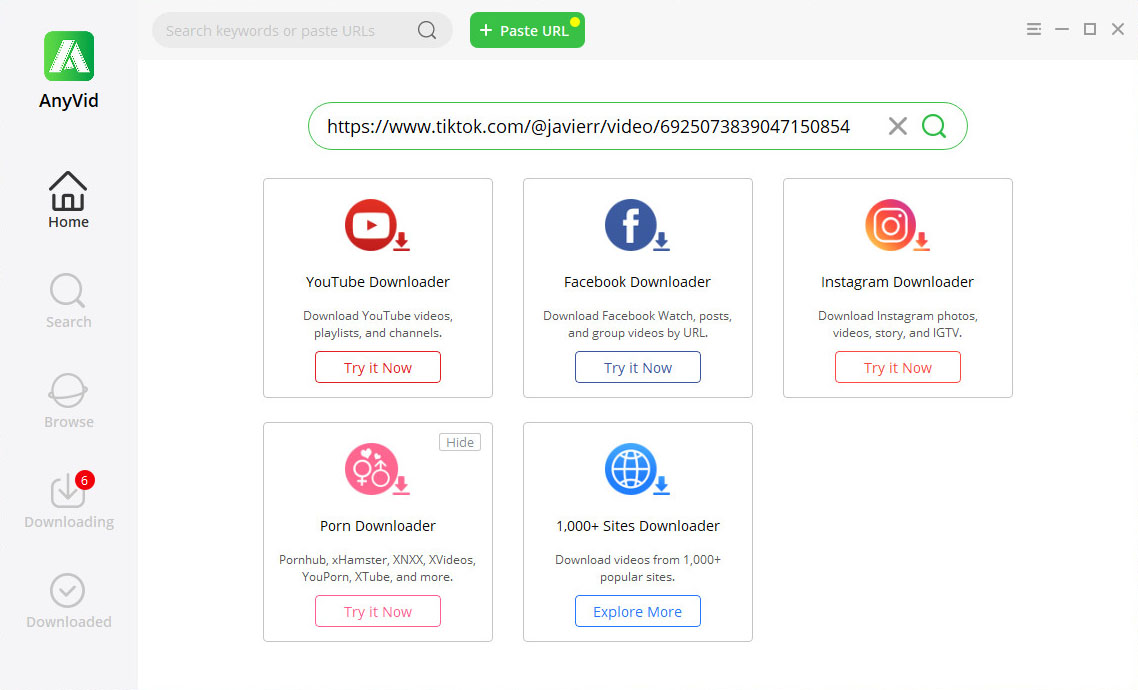
Task: Click the red 6 downloads badge
Action: tap(84, 480)
